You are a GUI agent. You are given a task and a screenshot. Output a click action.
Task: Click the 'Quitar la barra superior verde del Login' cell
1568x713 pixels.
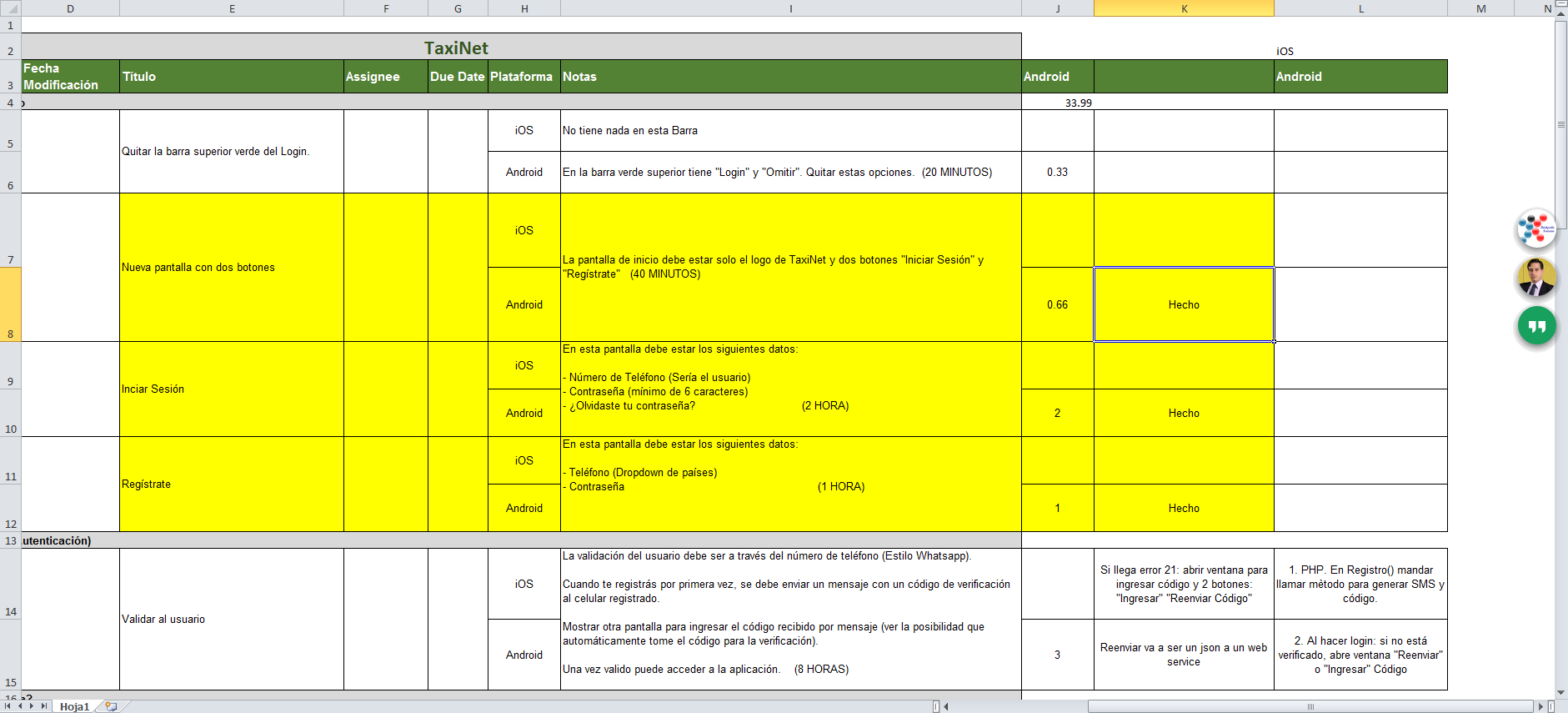[232, 151]
